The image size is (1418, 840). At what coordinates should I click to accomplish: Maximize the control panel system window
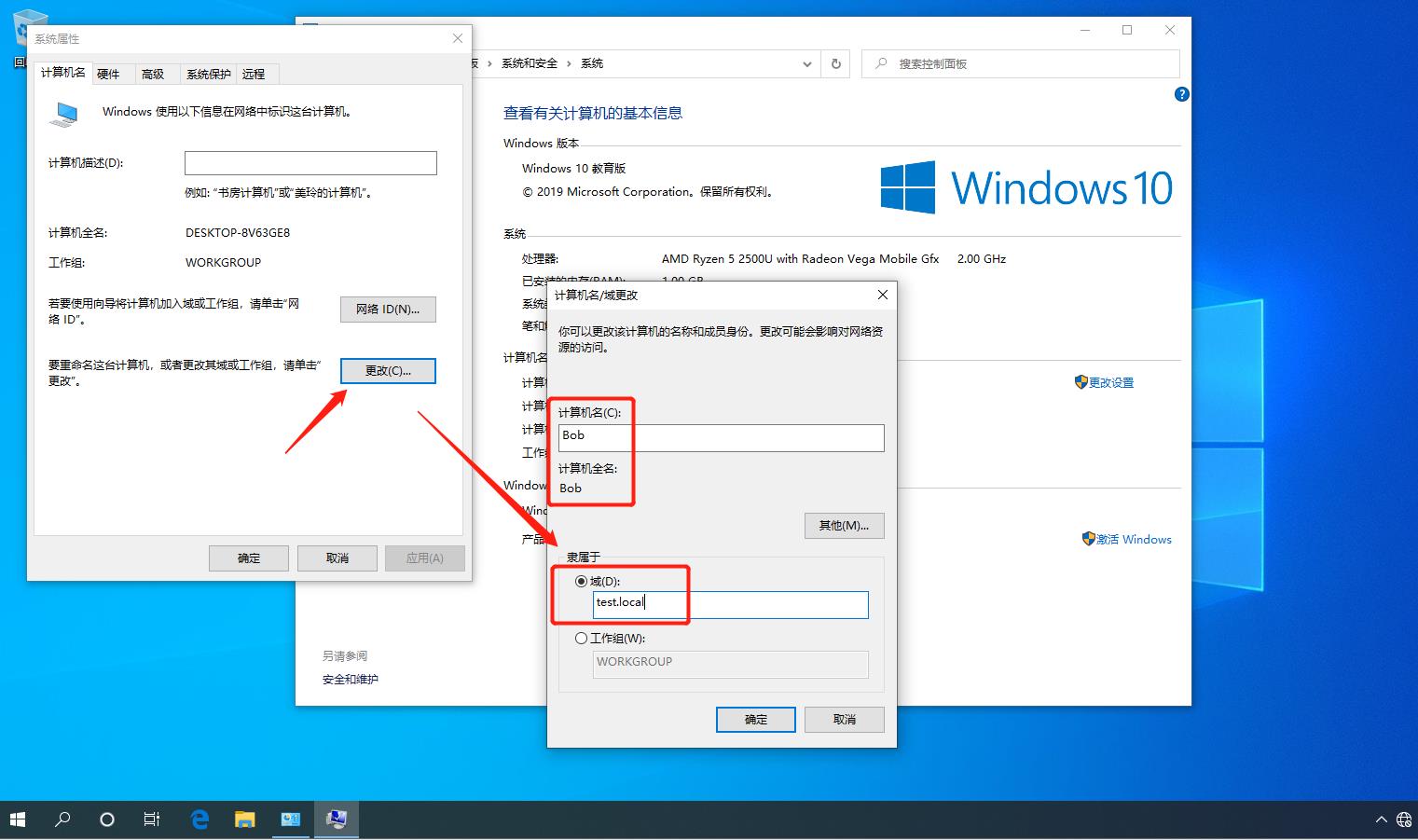coord(1127,30)
